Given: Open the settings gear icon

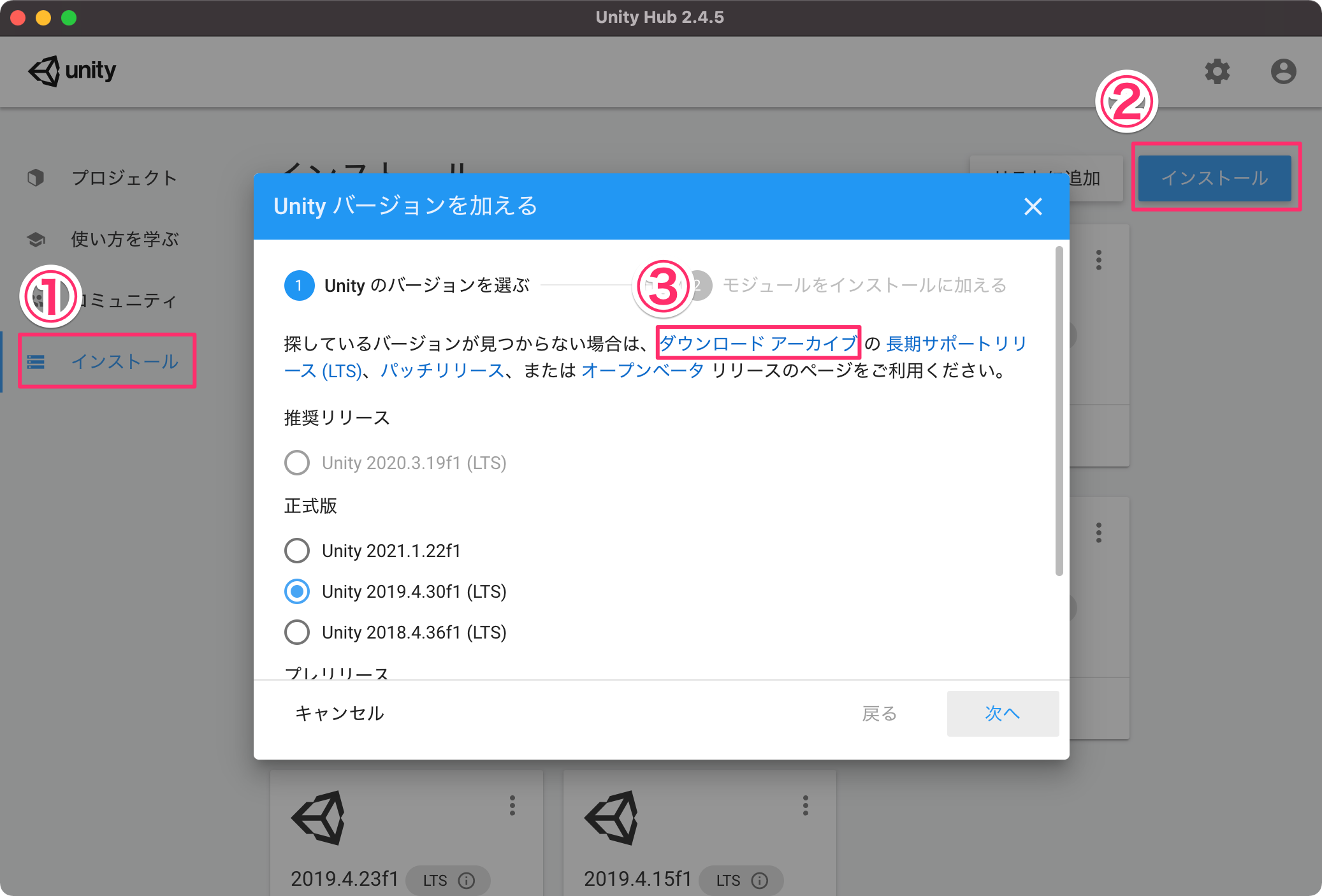Looking at the screenshot, I should click(x=1217, y=71).
